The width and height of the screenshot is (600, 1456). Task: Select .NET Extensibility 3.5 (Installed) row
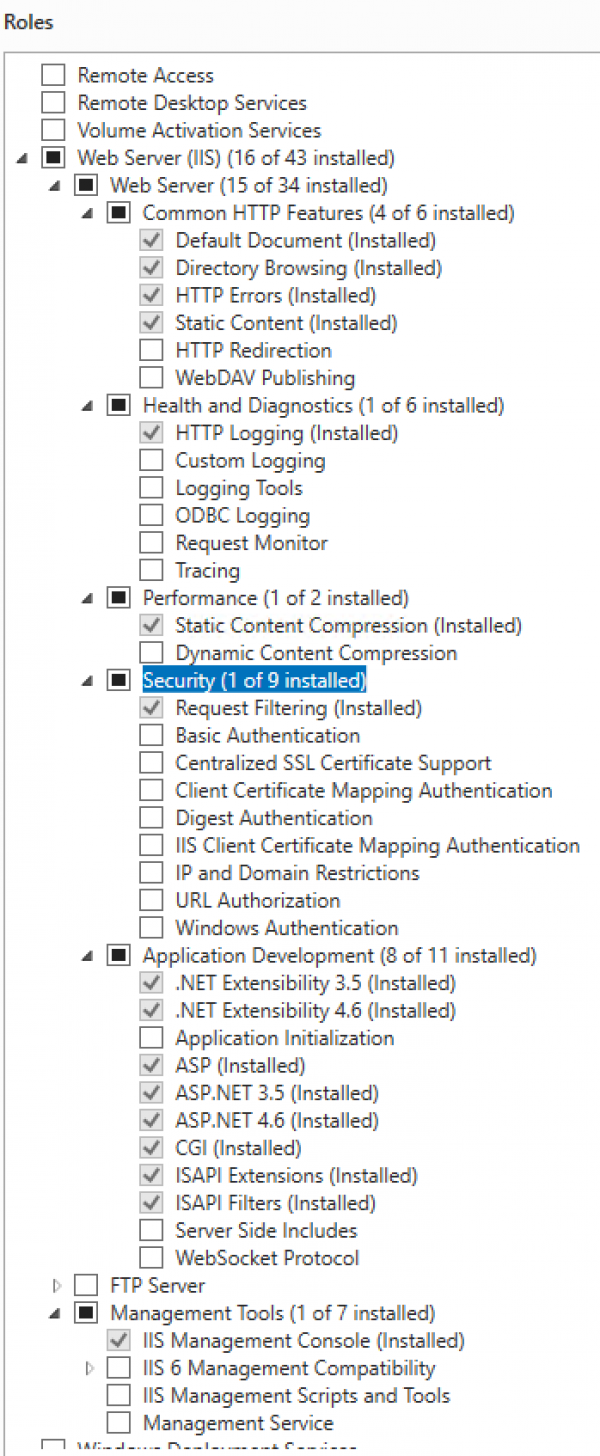pyautogui.click(x=315, y=983)
